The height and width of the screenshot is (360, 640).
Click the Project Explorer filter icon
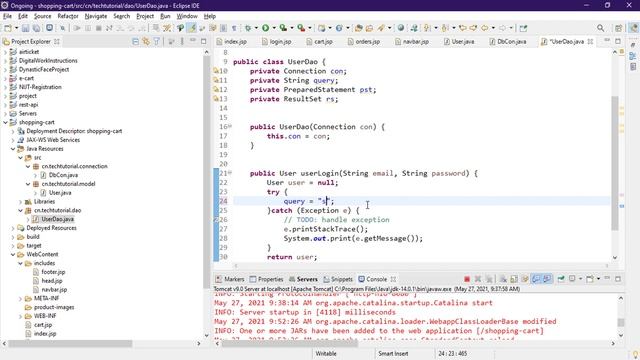coord(156,41)
